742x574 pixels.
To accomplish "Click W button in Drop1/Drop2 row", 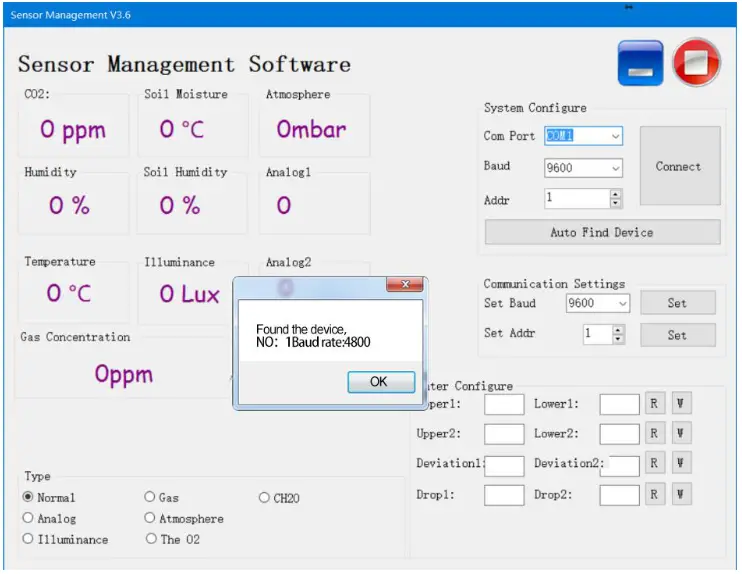I will click(x=681, y=494).
